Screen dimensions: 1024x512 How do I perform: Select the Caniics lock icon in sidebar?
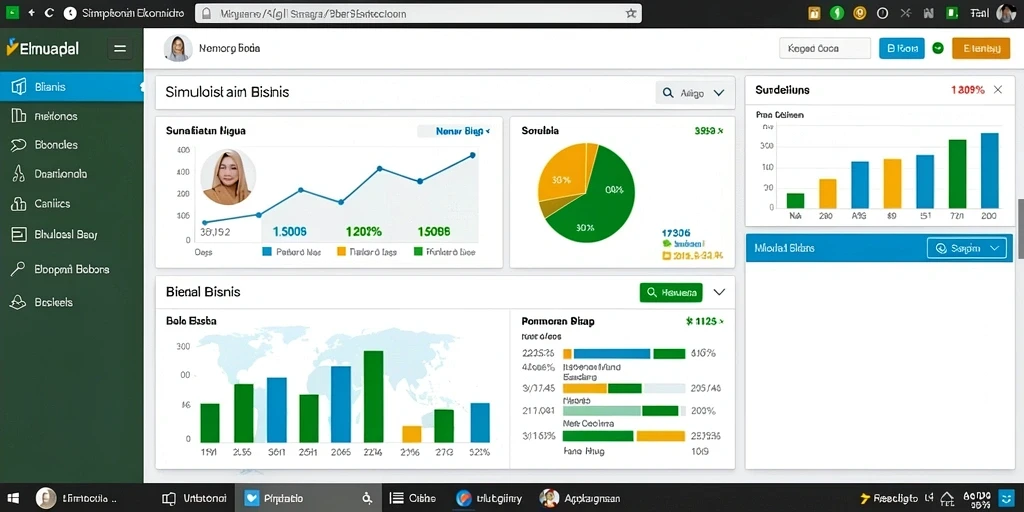(18, 204)
